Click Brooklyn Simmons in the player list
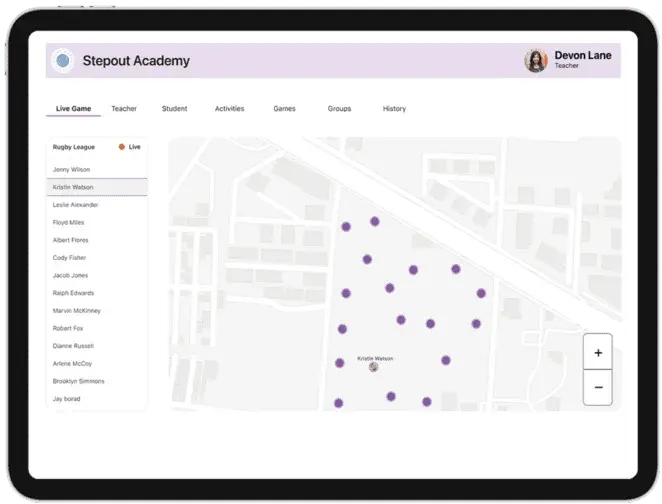This screenshot has width=662, height=504. pyautogui.click(x=79, y=381)
